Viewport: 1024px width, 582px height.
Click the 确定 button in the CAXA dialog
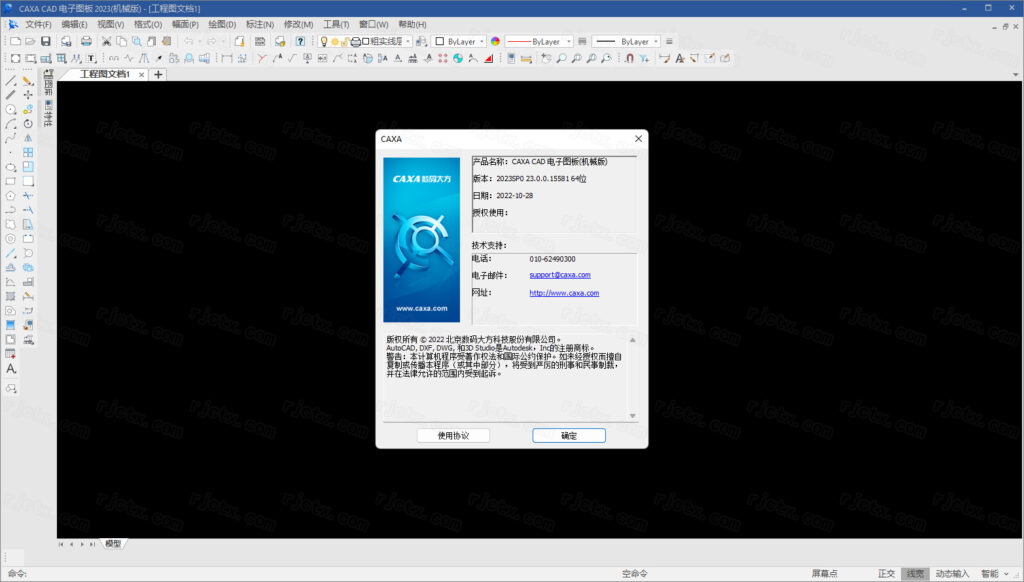pos(568,435)
